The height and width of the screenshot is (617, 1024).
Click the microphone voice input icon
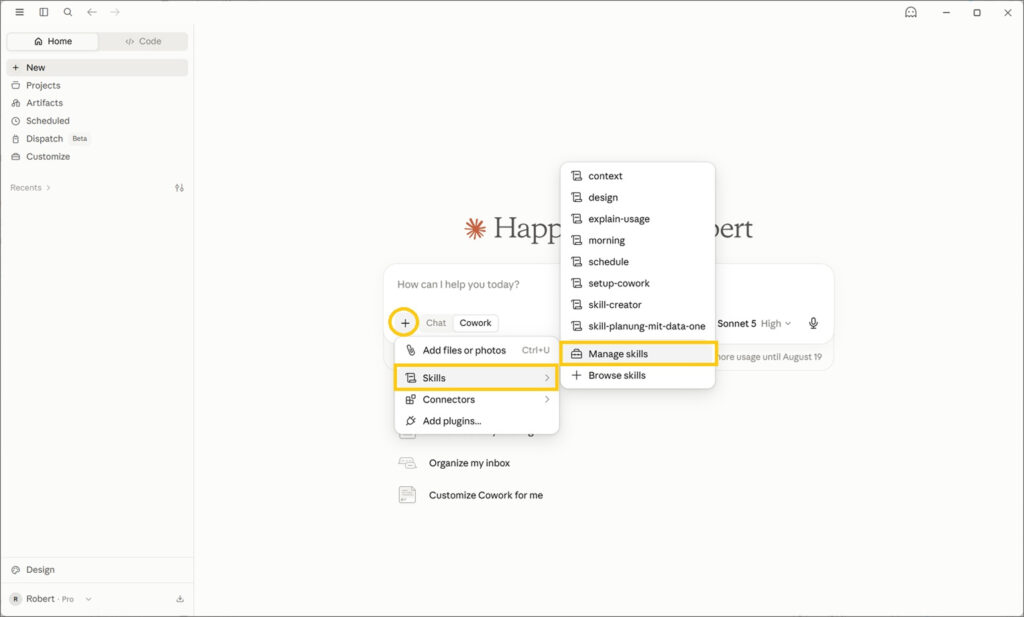[x=813, y=323]
